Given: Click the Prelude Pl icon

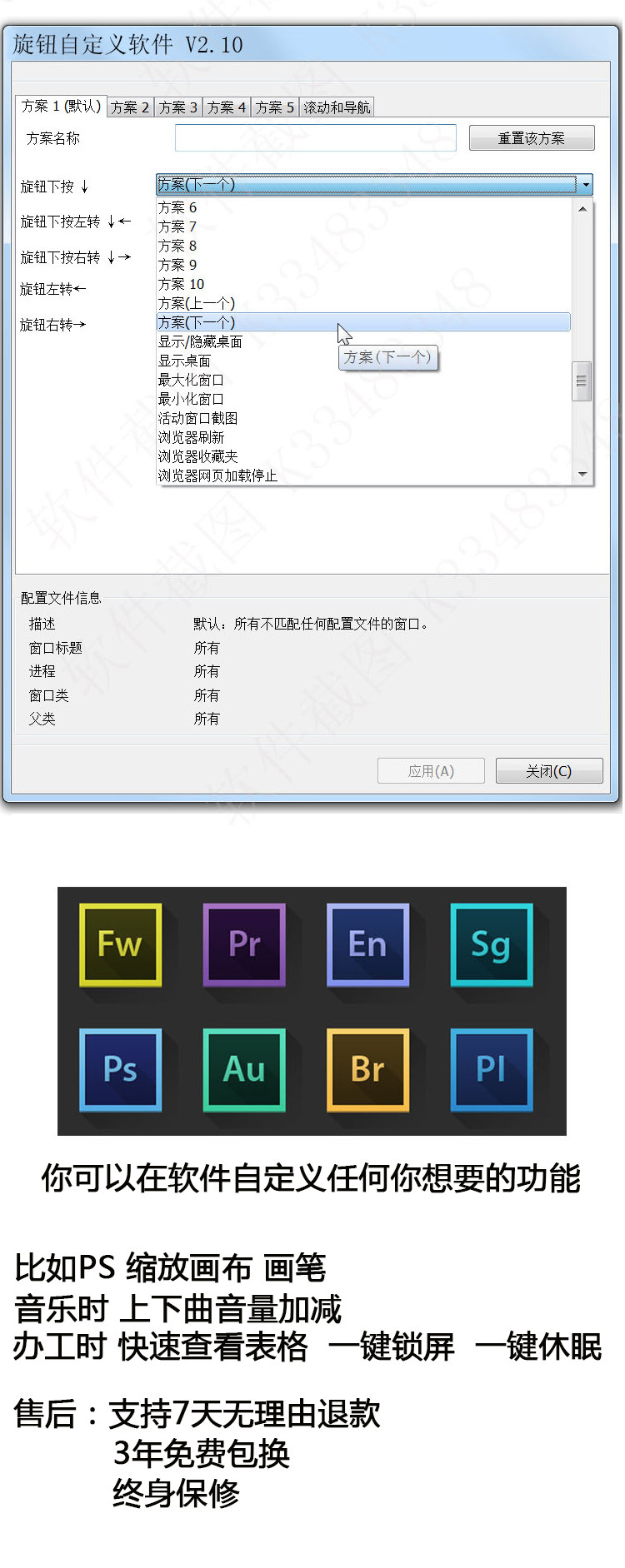Looking at the screenshot, I should (492, 1069).
